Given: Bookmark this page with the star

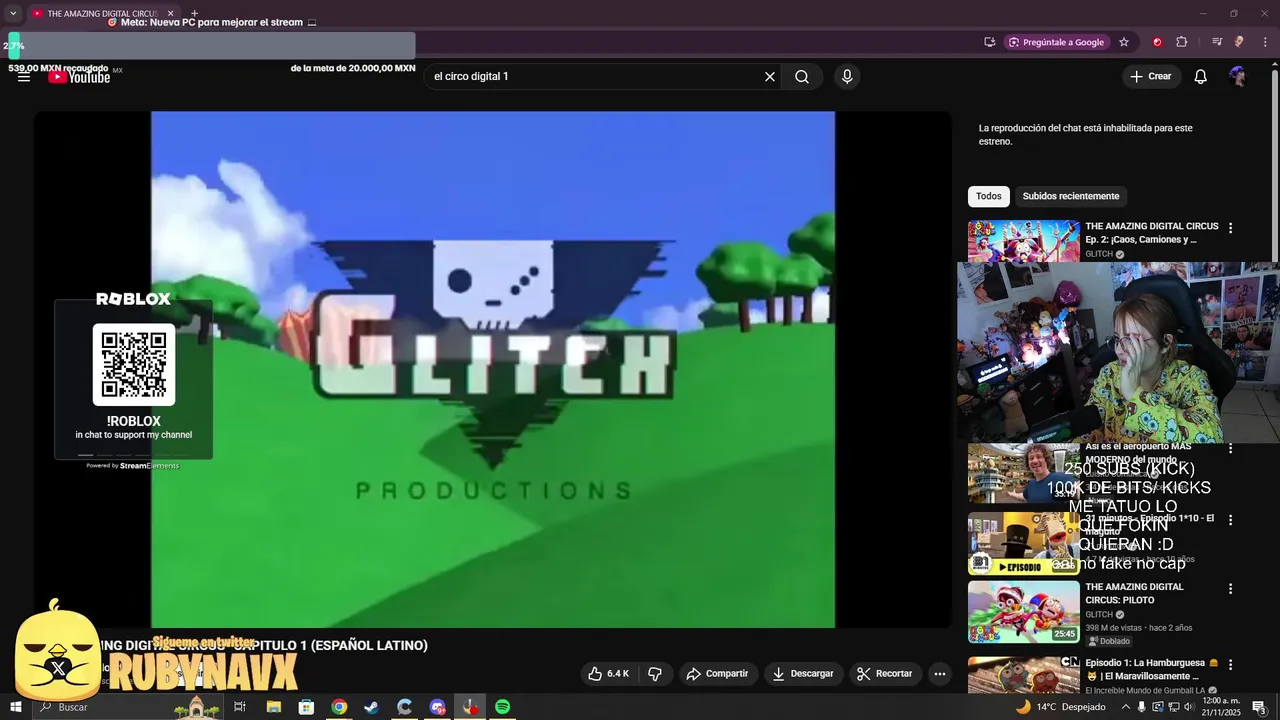Looking at the screenshot, I should [x=1124, y=42].
